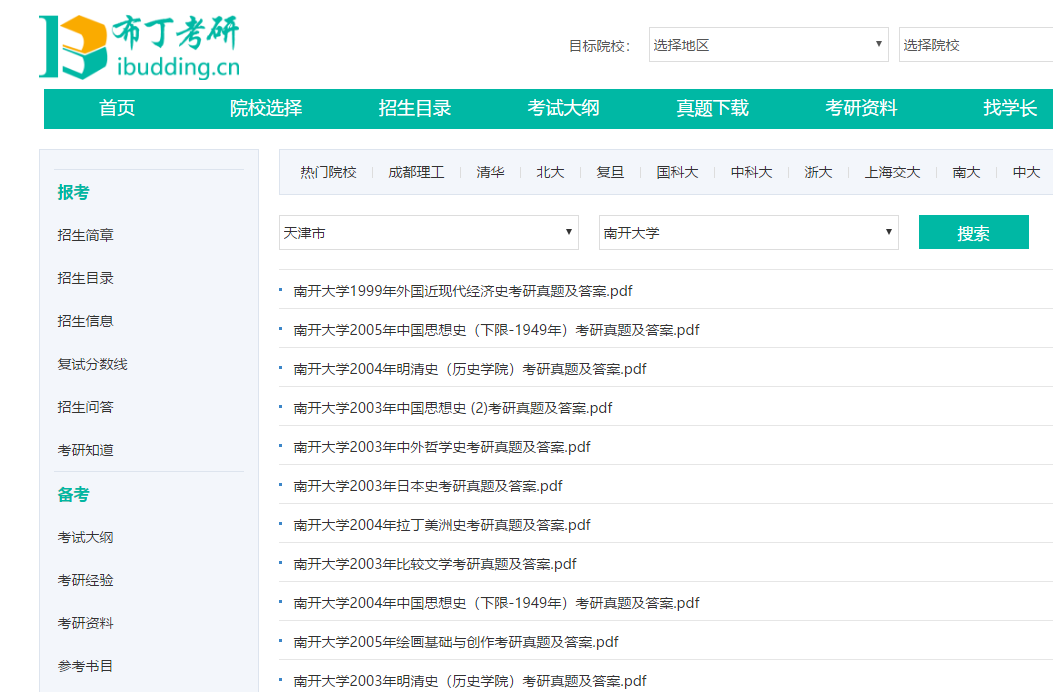The image size is (1053, 692).
Task: Select 南大 in the hot schools bar
Action: 966,173
